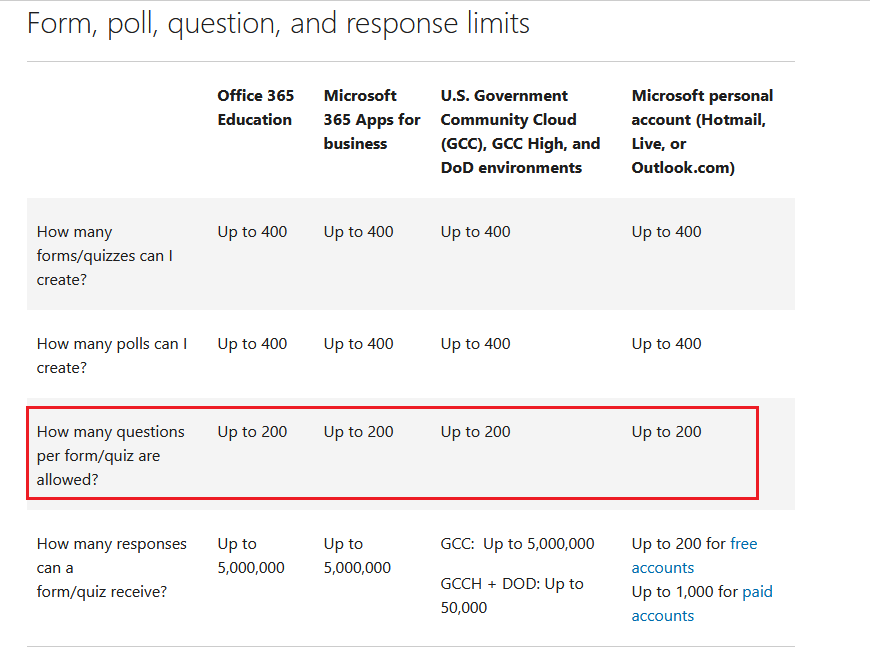The image size is (870, 662).
Task: Click 'Up to 1,000 for' paid accounts text
Action: [x=684, y=592]
